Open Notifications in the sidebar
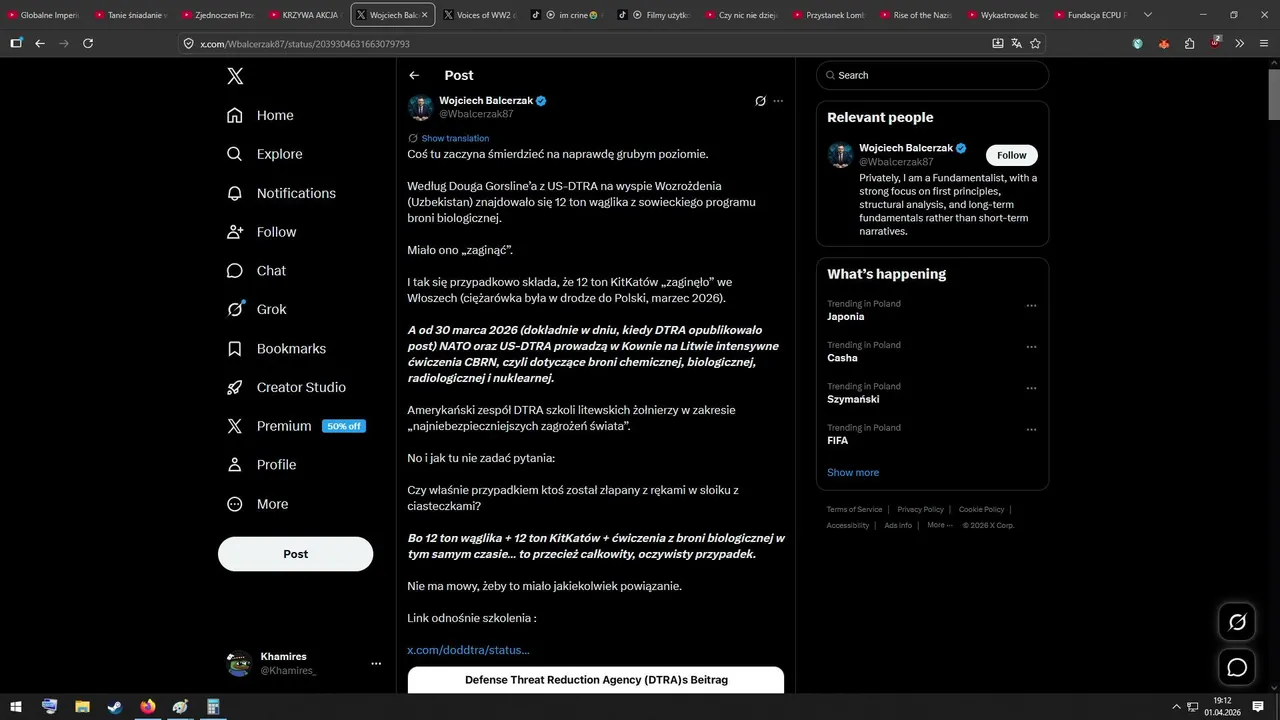 click(281, 193)
